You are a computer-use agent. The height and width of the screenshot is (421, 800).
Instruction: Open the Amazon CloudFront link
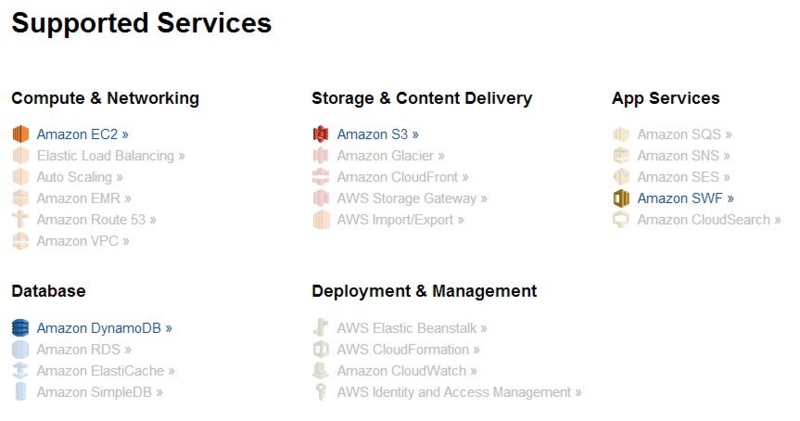(402, 177)
